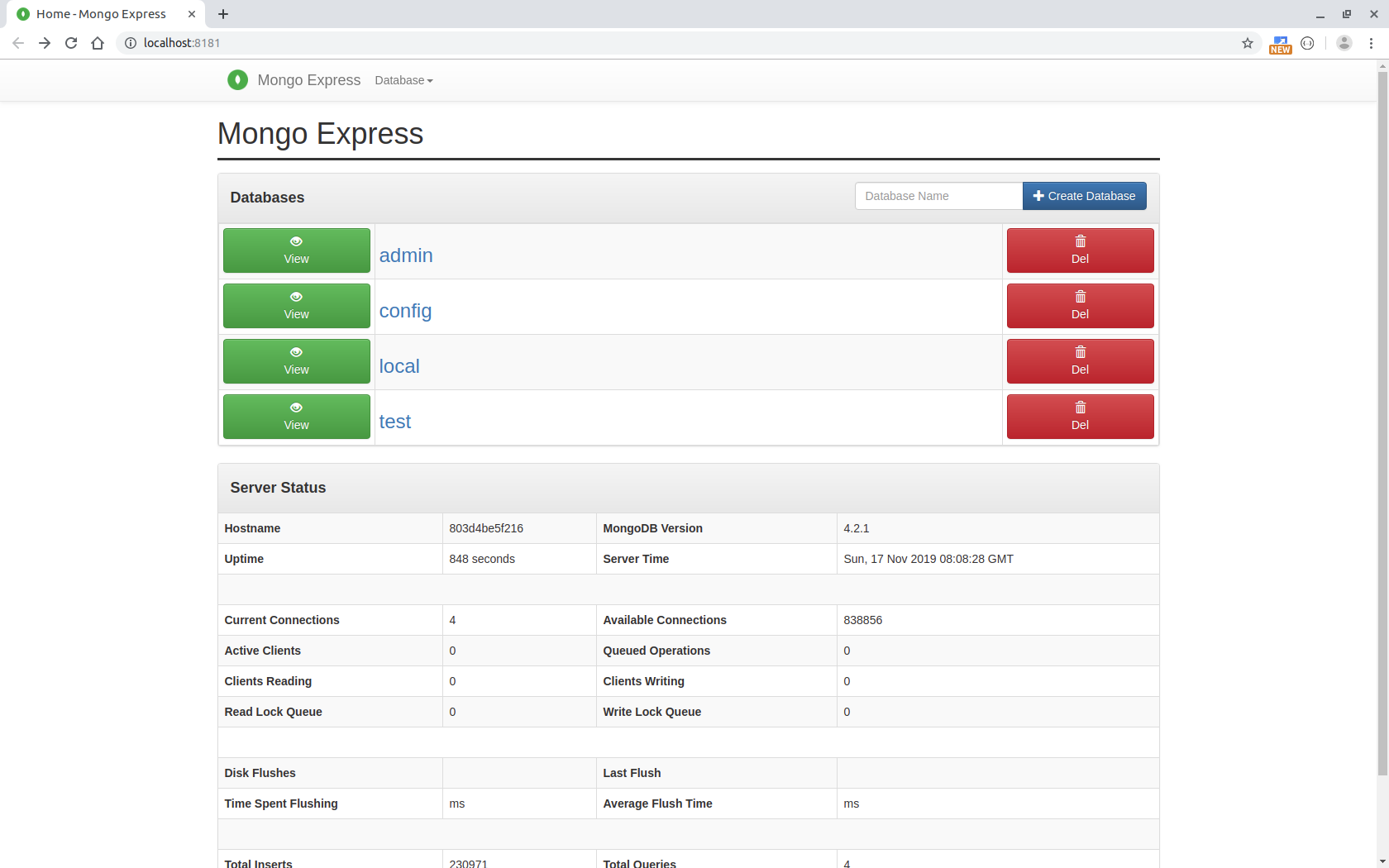Screen dimensions: 1389x868
Task: Open the Chrome three-dot menu
Action: [1371, 43]
